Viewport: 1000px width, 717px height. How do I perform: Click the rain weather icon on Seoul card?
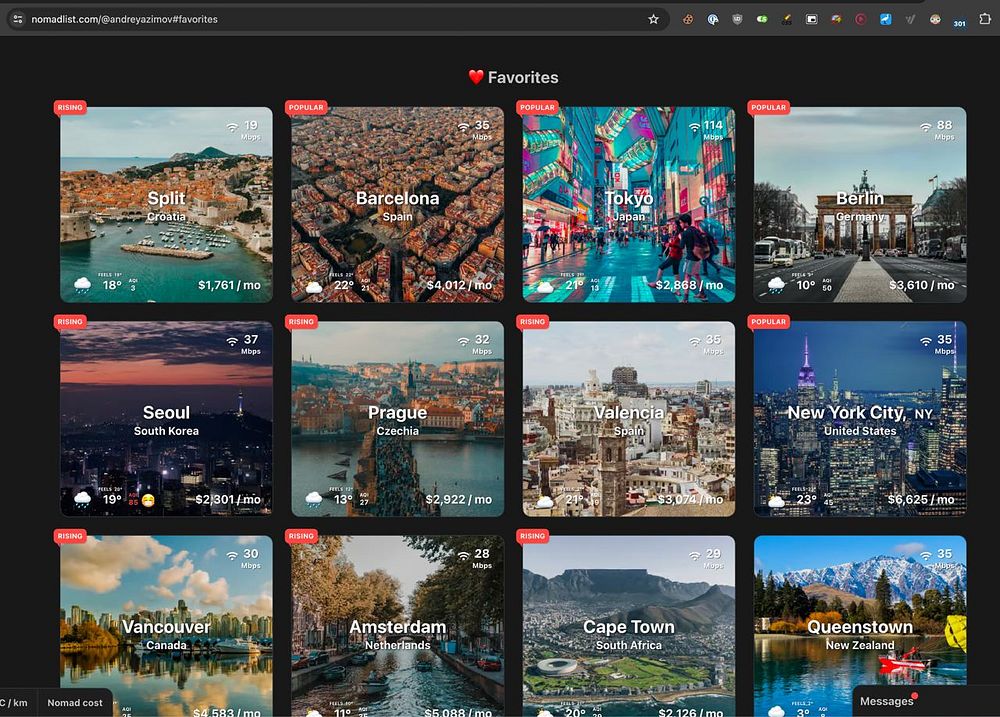[82, 499]
